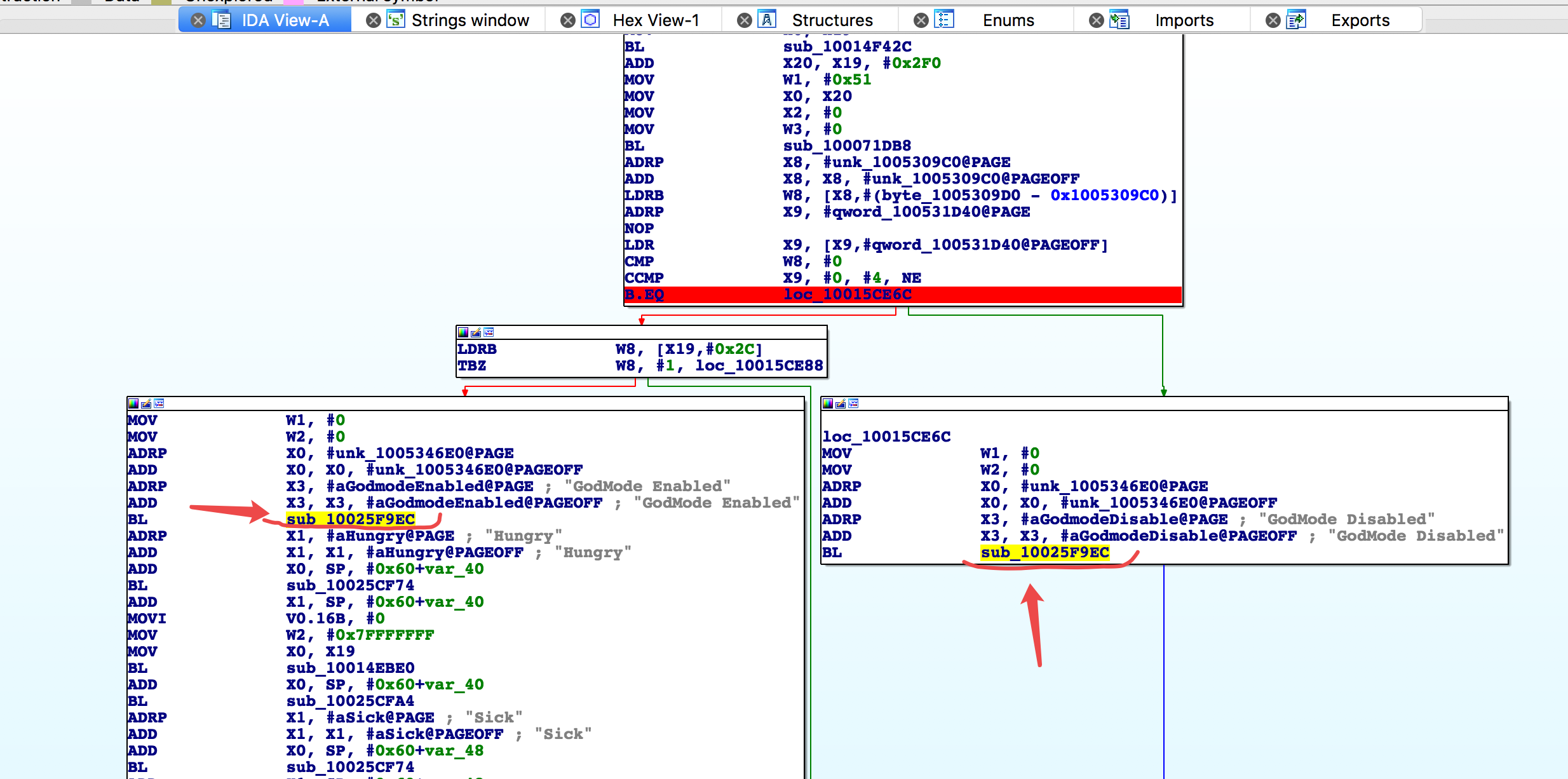Click highlighted B.EQ loc_10015CE6C line
Screen dimensions: 1568x779
coord(848,294)
